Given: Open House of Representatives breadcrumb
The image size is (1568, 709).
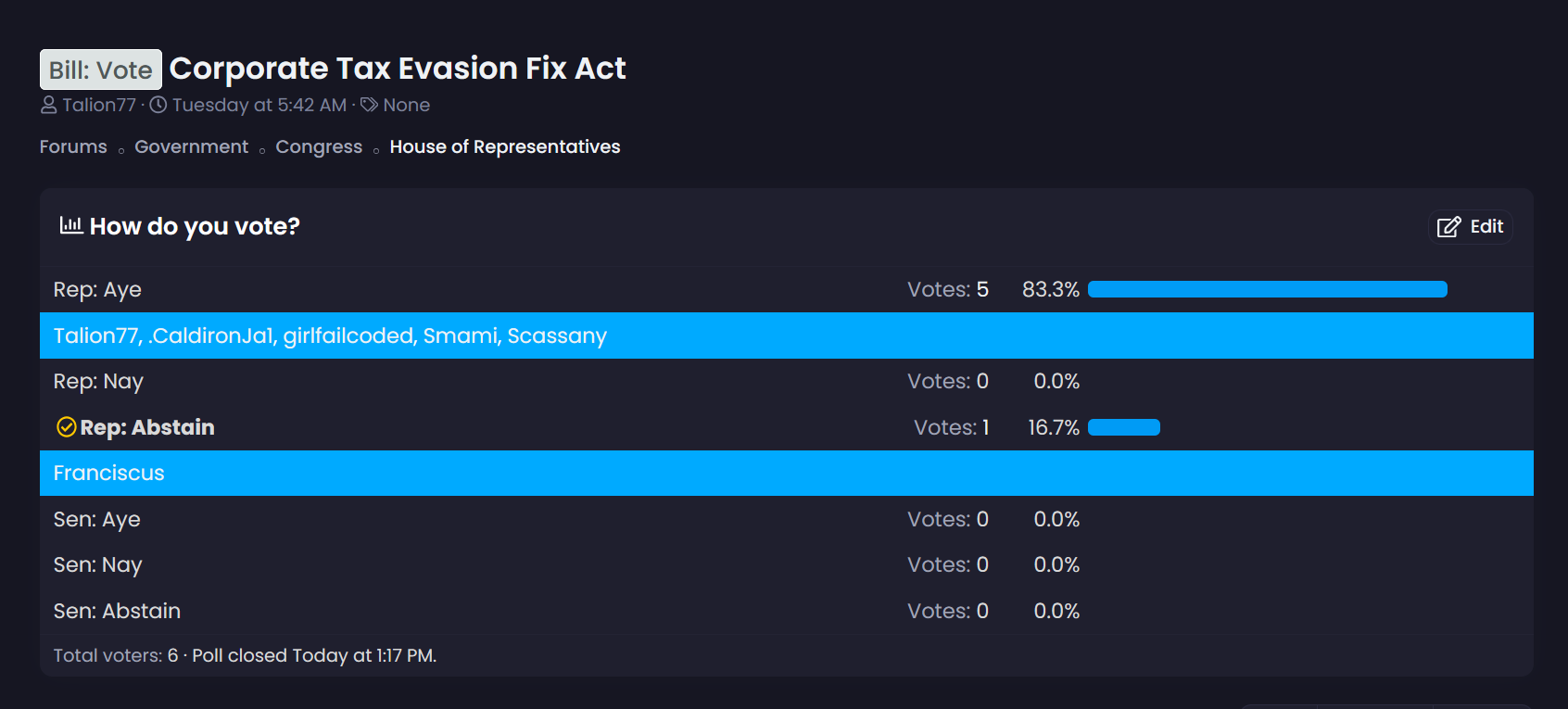Looking at the screenshot, I should 505,147.
